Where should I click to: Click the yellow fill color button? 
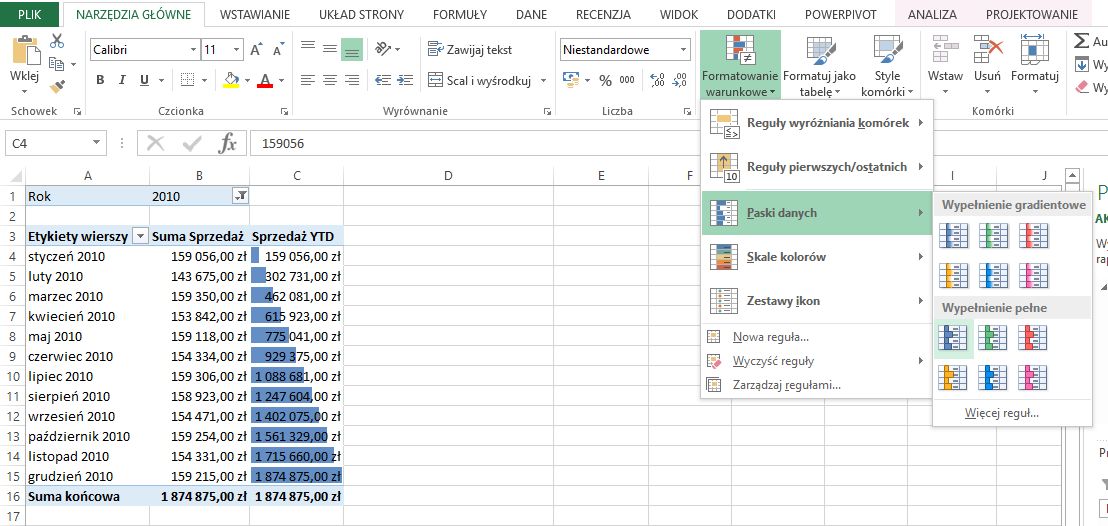[x=231, y=81]
